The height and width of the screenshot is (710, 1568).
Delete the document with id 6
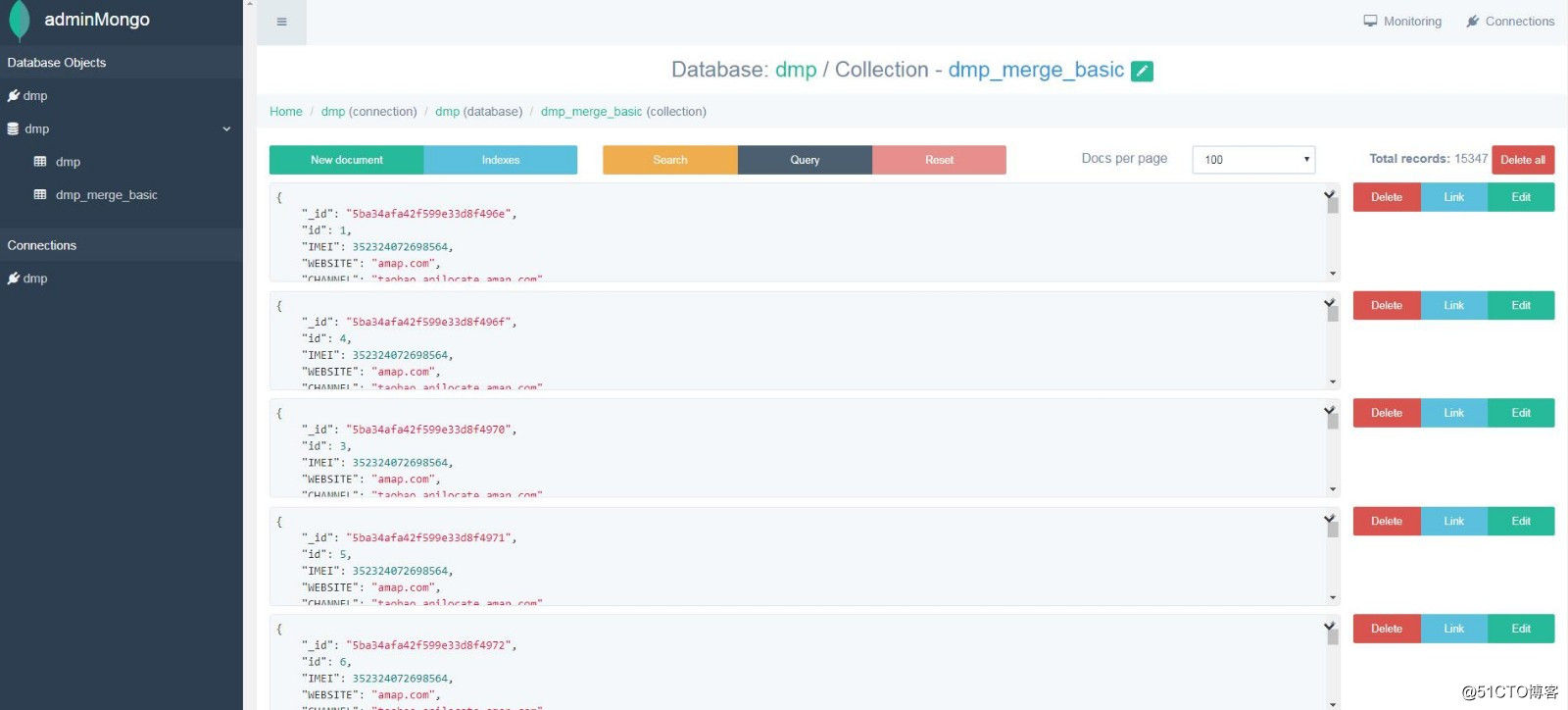pyautogui.click(x=1387, y=629)
